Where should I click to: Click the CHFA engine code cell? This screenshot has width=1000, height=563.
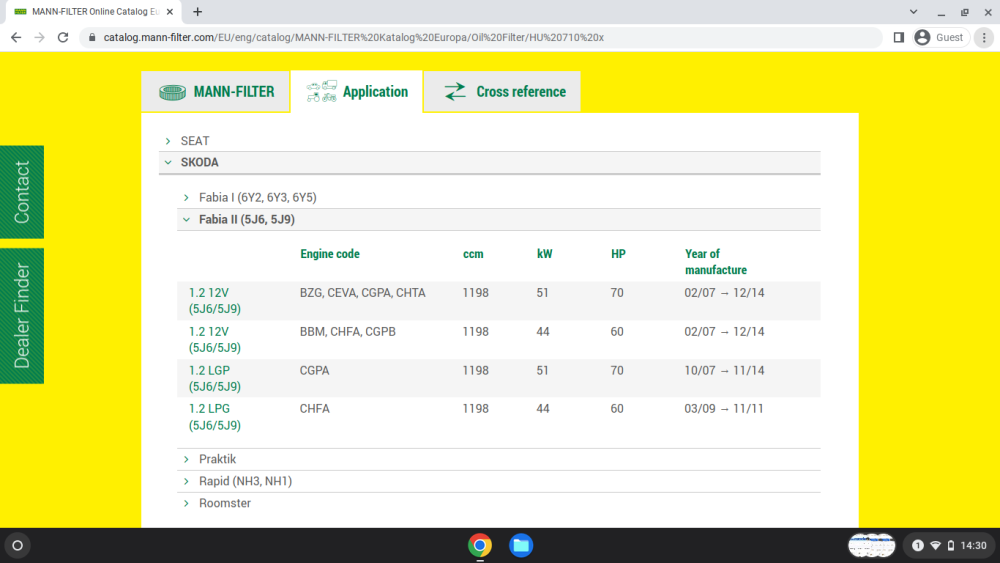point(314,409)
